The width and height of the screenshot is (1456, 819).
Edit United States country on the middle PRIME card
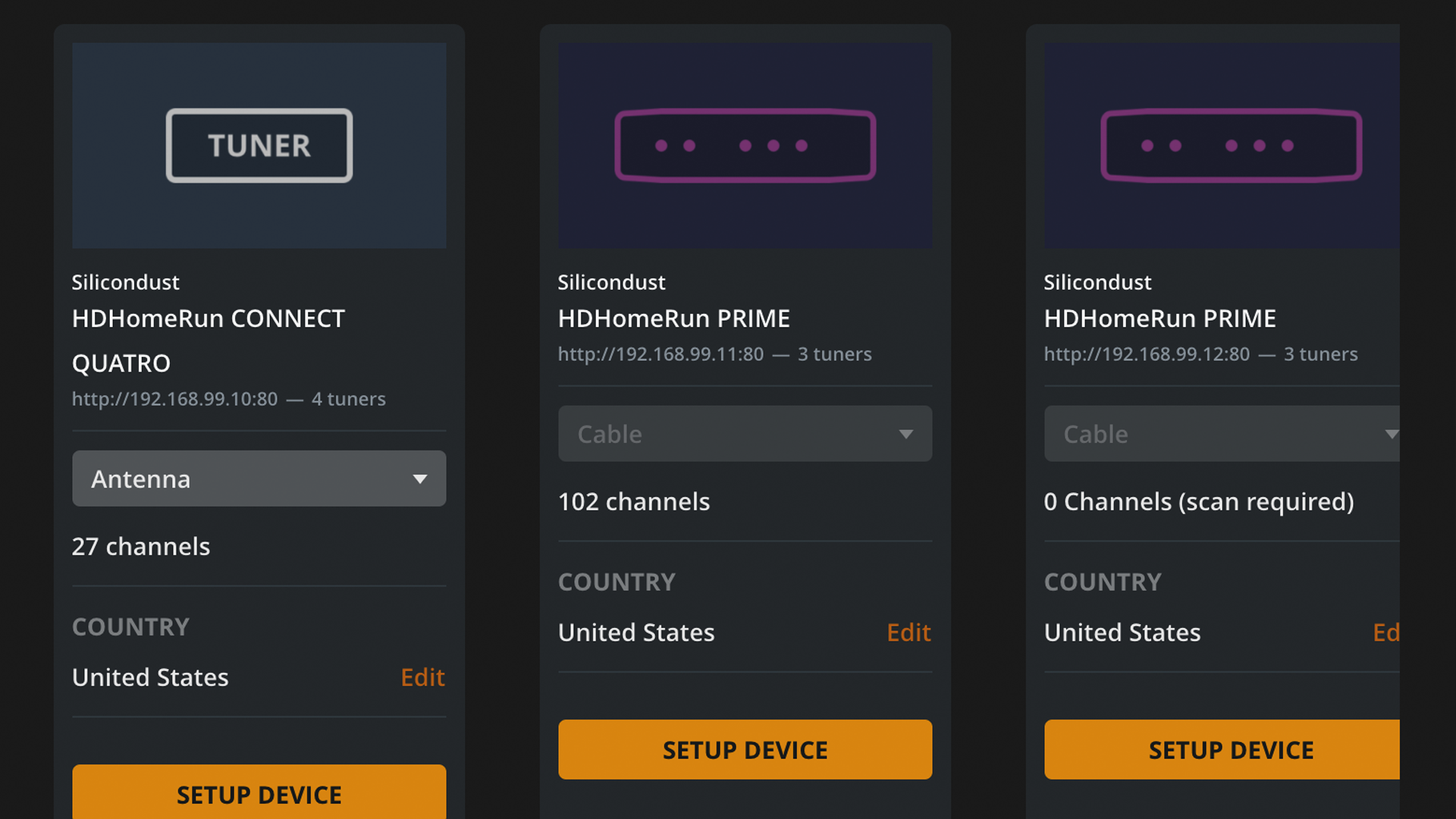908,632
